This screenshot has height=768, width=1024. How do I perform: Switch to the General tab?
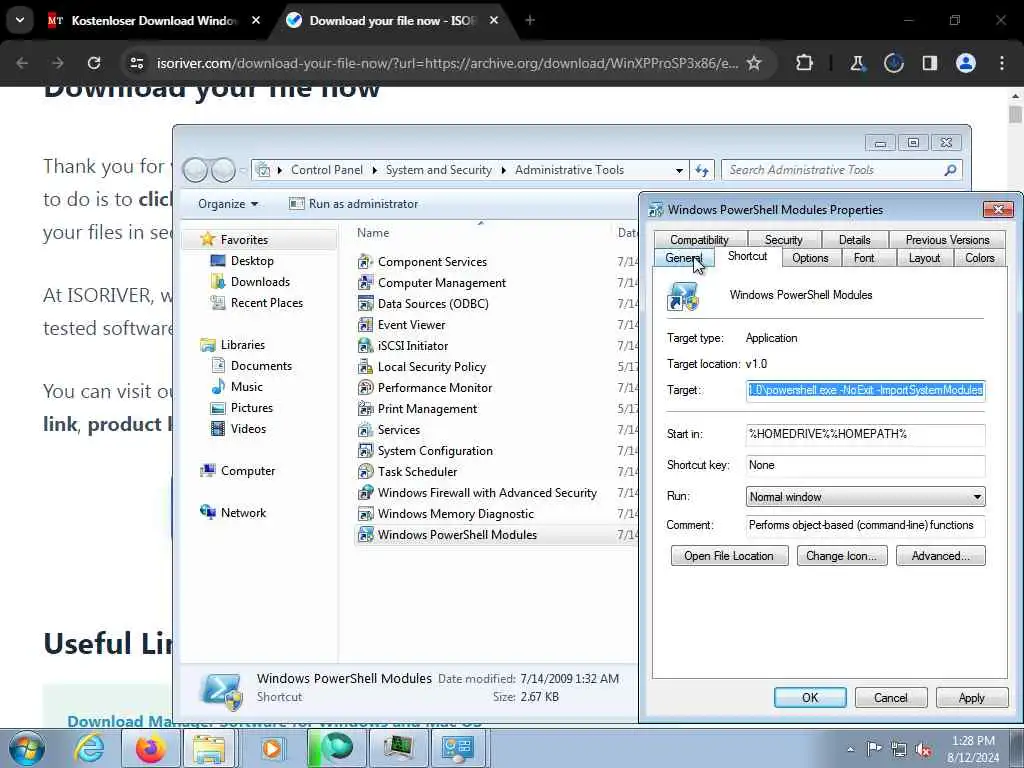(x=684, y=258)
